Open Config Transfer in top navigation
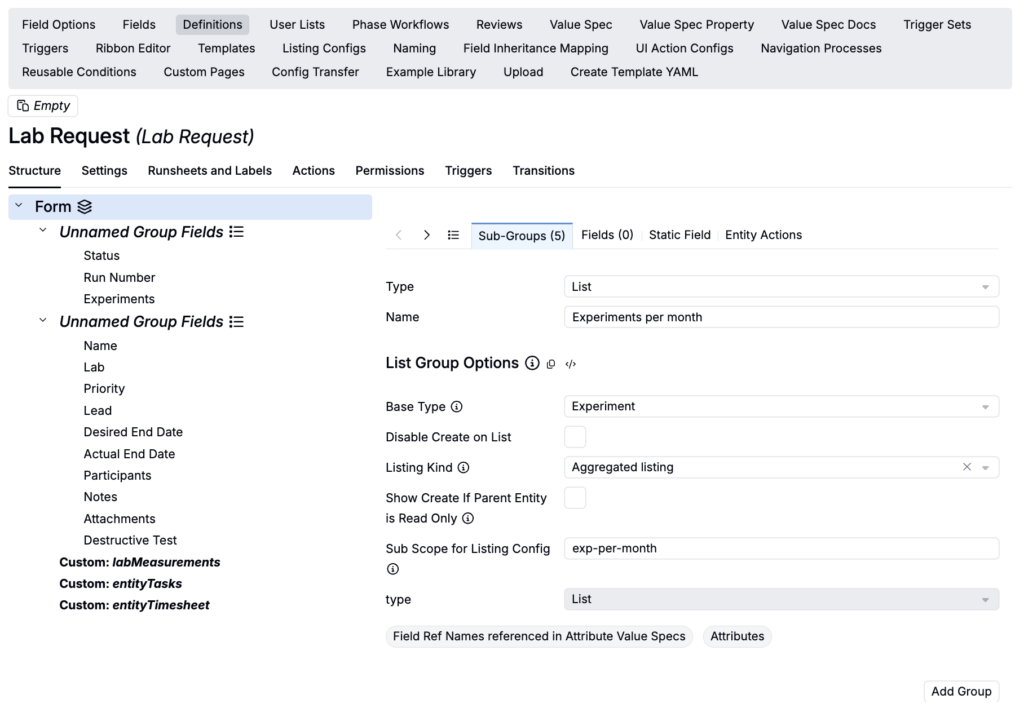1024x717 pixels. tap(315, 72)
